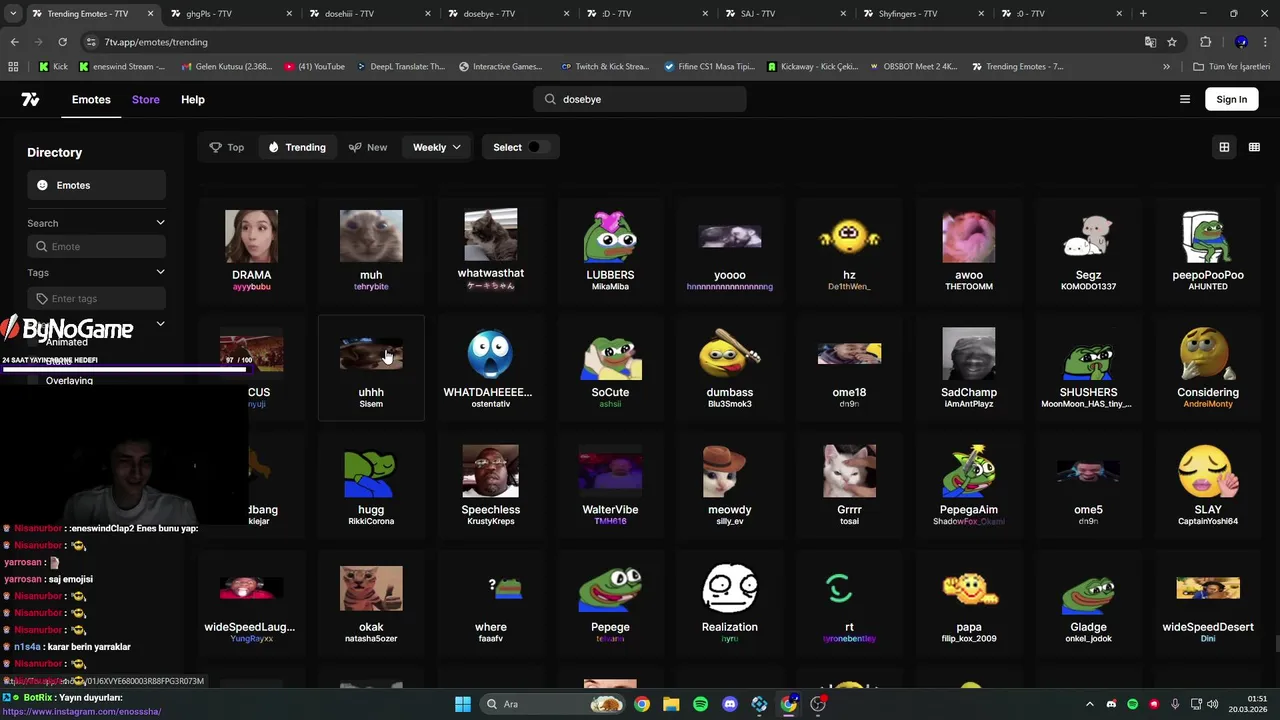Toggle the Overlaying checkbox
The image size is (1280, 720).
tap(33, 381)
